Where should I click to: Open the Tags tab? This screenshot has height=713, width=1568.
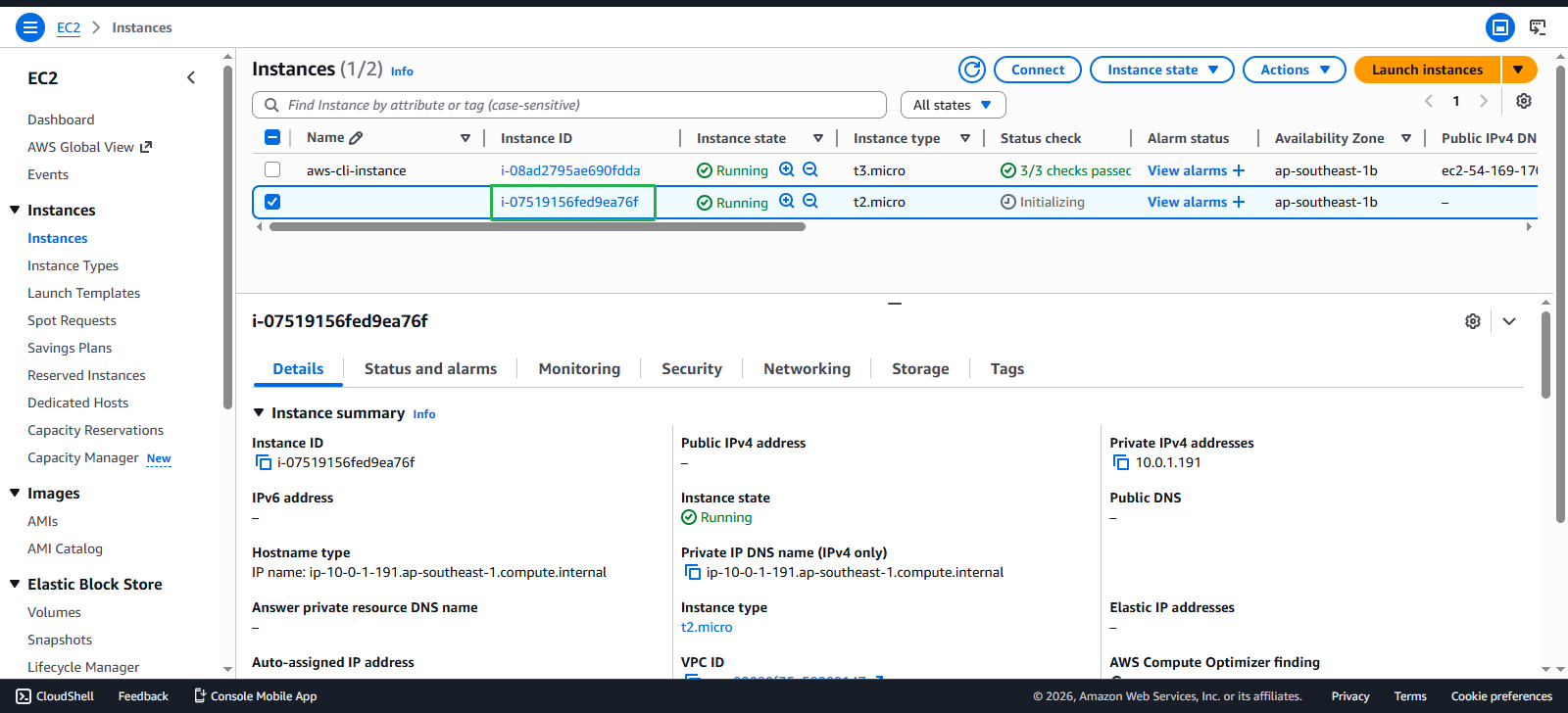[1007, 368]
